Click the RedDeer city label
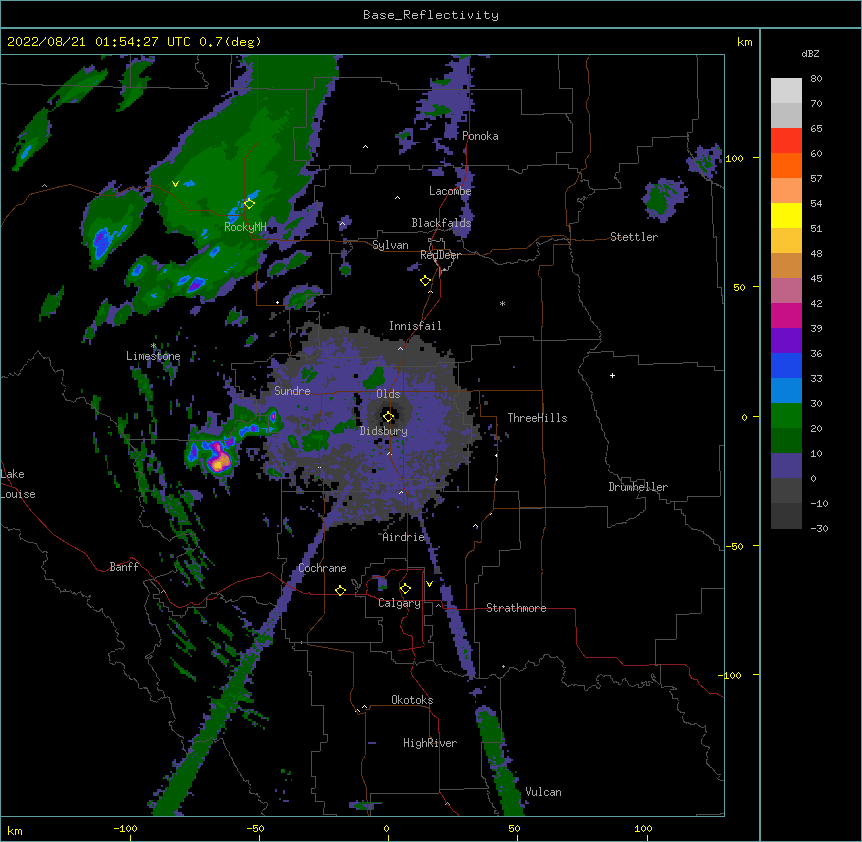The width and height of the screenshot is (862, 842). click(440, 255)
